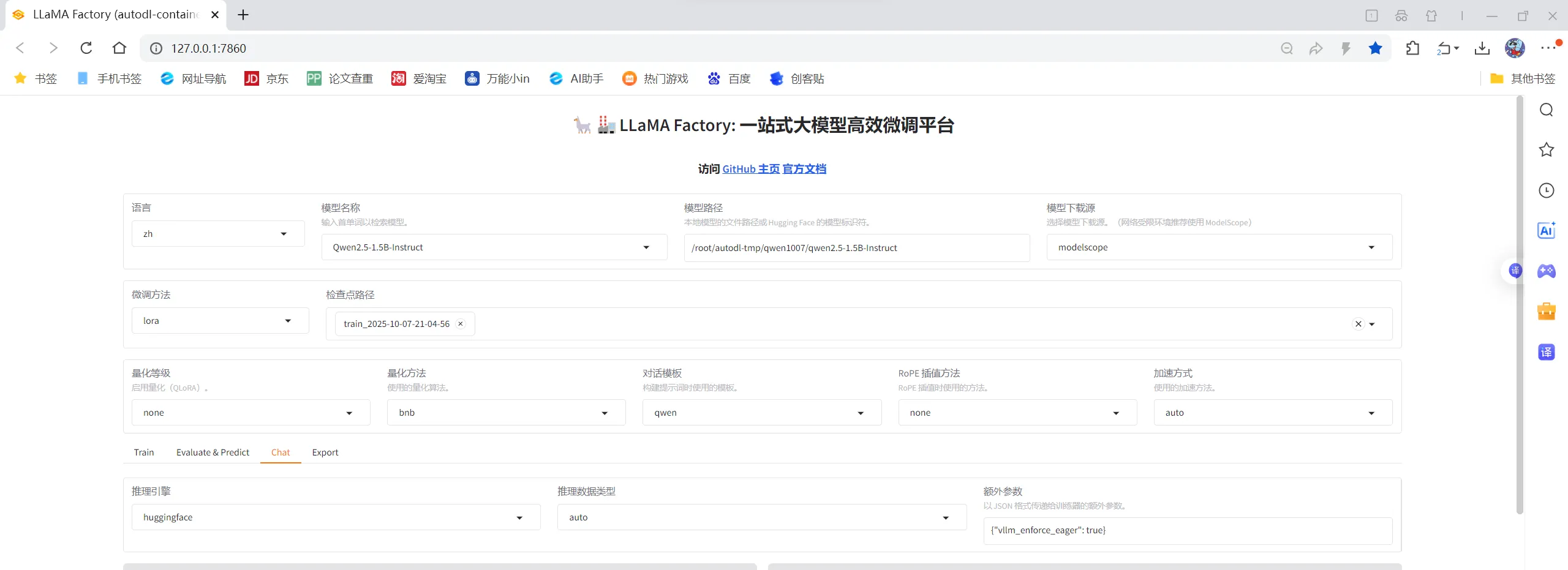Open the 书签 bookmarks star item
The image size is (1568, 570).
pyautogui.click(x=36, y=78)
